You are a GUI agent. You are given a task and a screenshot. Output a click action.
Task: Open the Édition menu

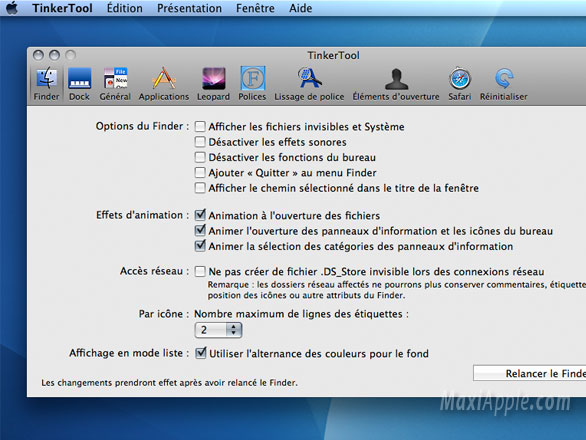pos(124,8)
